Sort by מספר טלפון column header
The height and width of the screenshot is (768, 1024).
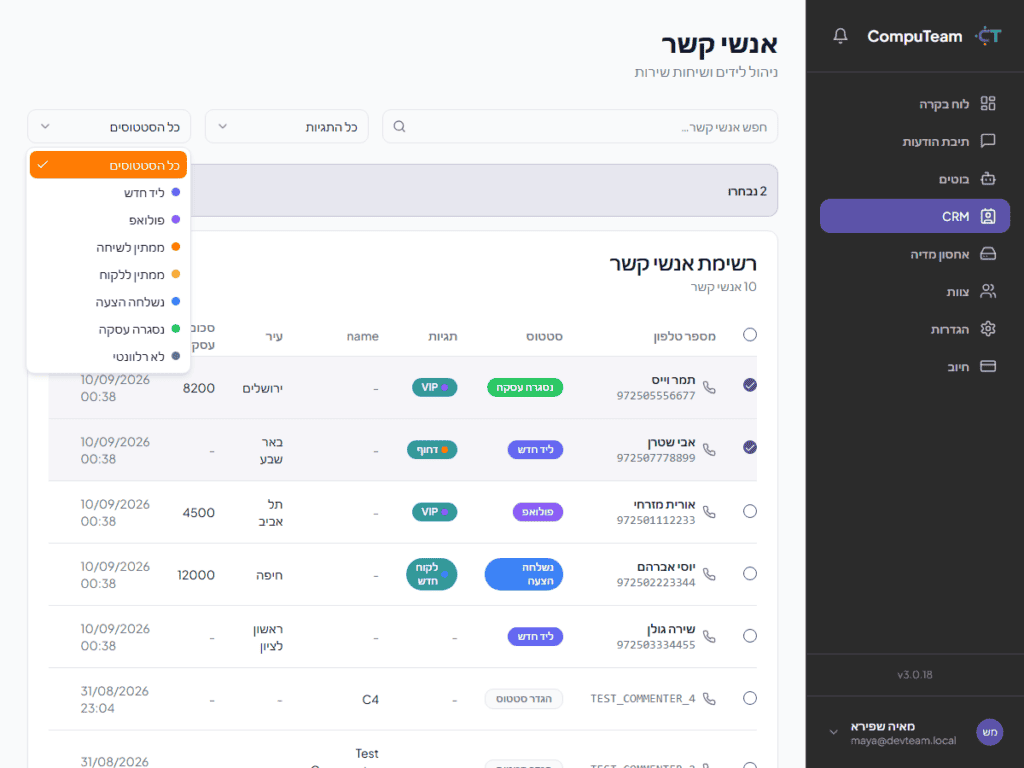click(x=684, y=336)
